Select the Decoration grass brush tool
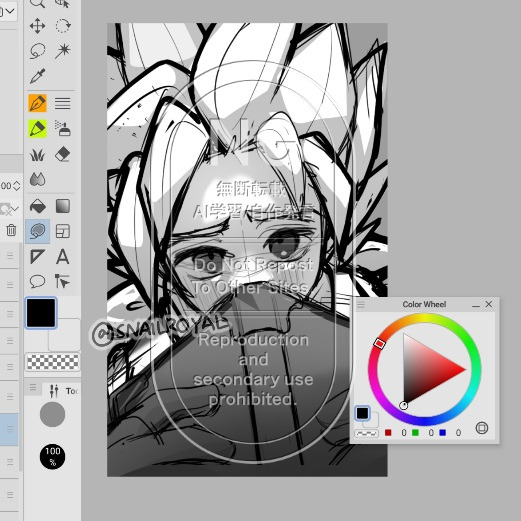 [x=37, y=155]
